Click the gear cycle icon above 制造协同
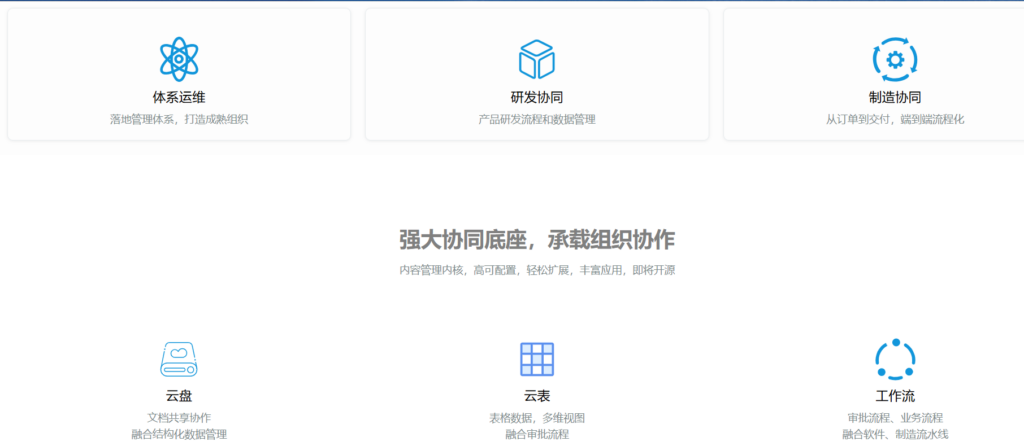Viewport: 1024px width, 446px height. pos(894,59)
